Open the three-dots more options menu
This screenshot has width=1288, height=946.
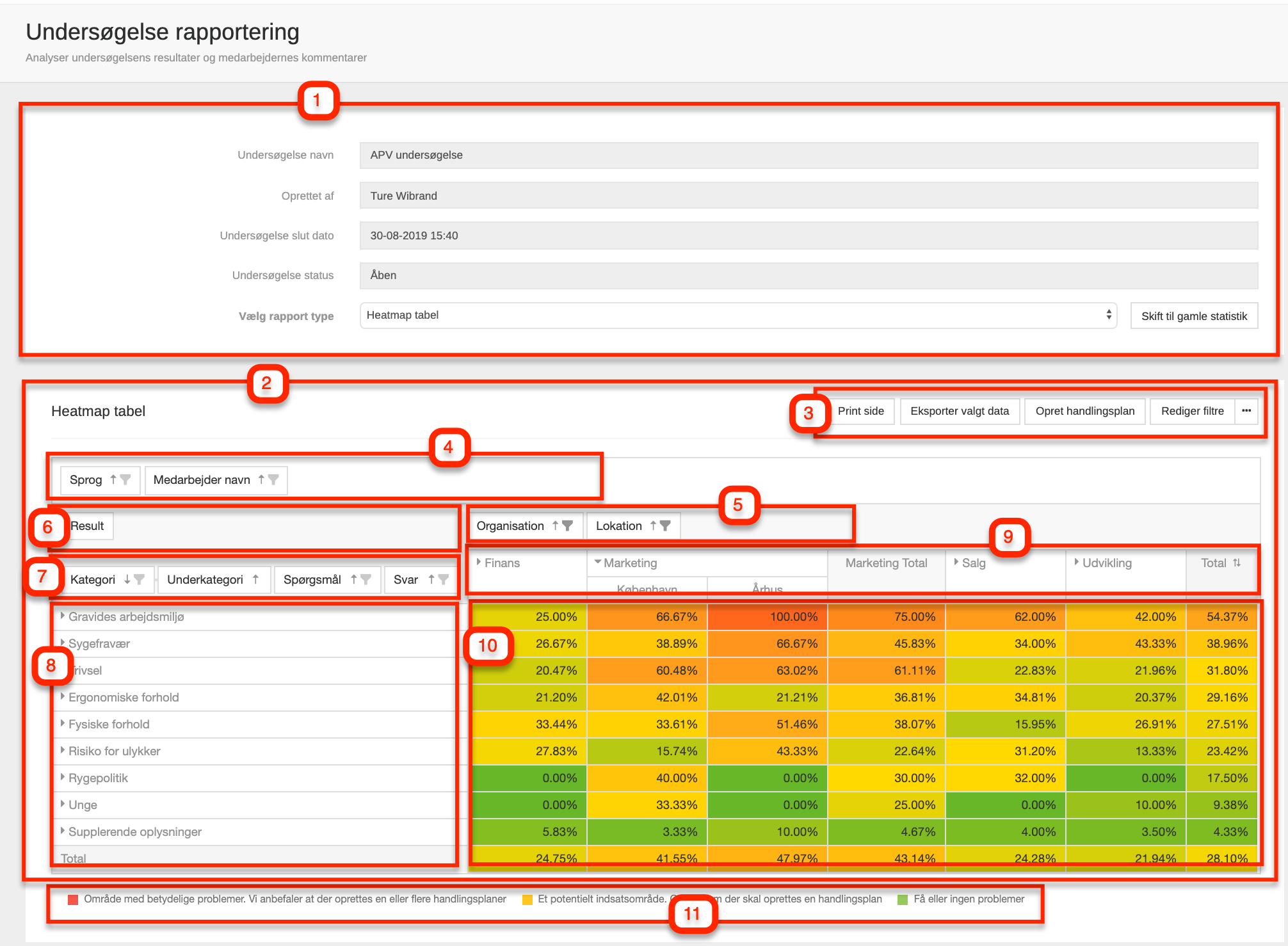point(1246,411)
